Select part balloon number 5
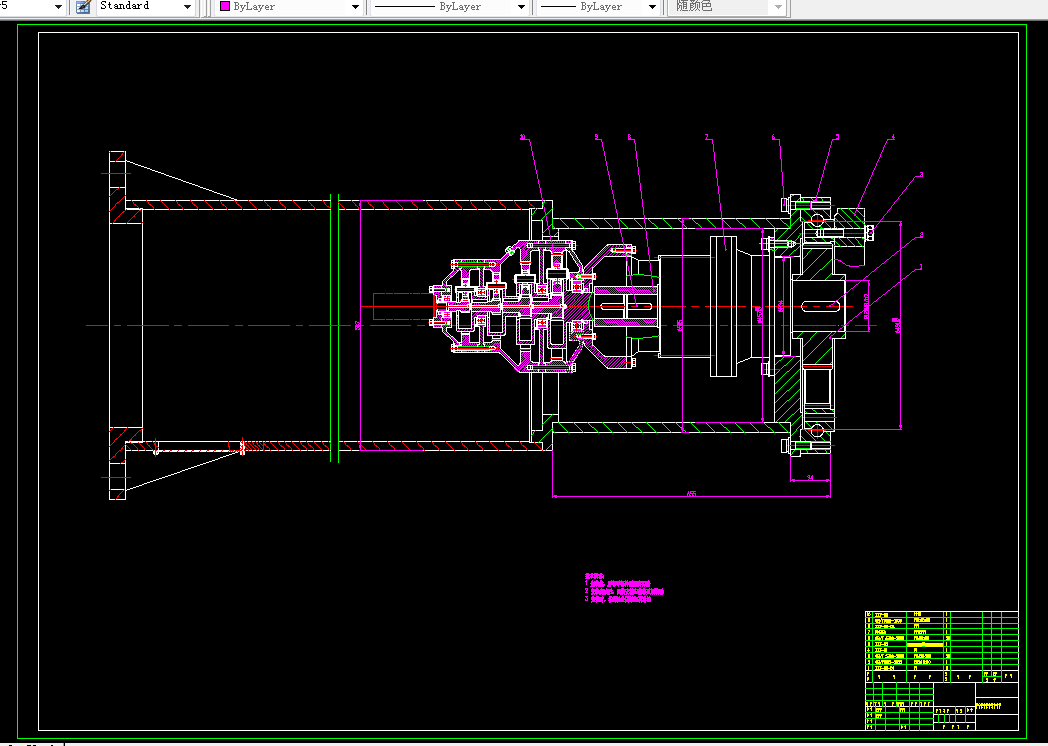Viewport: 1048px width, 746px height. click(837, 137)
